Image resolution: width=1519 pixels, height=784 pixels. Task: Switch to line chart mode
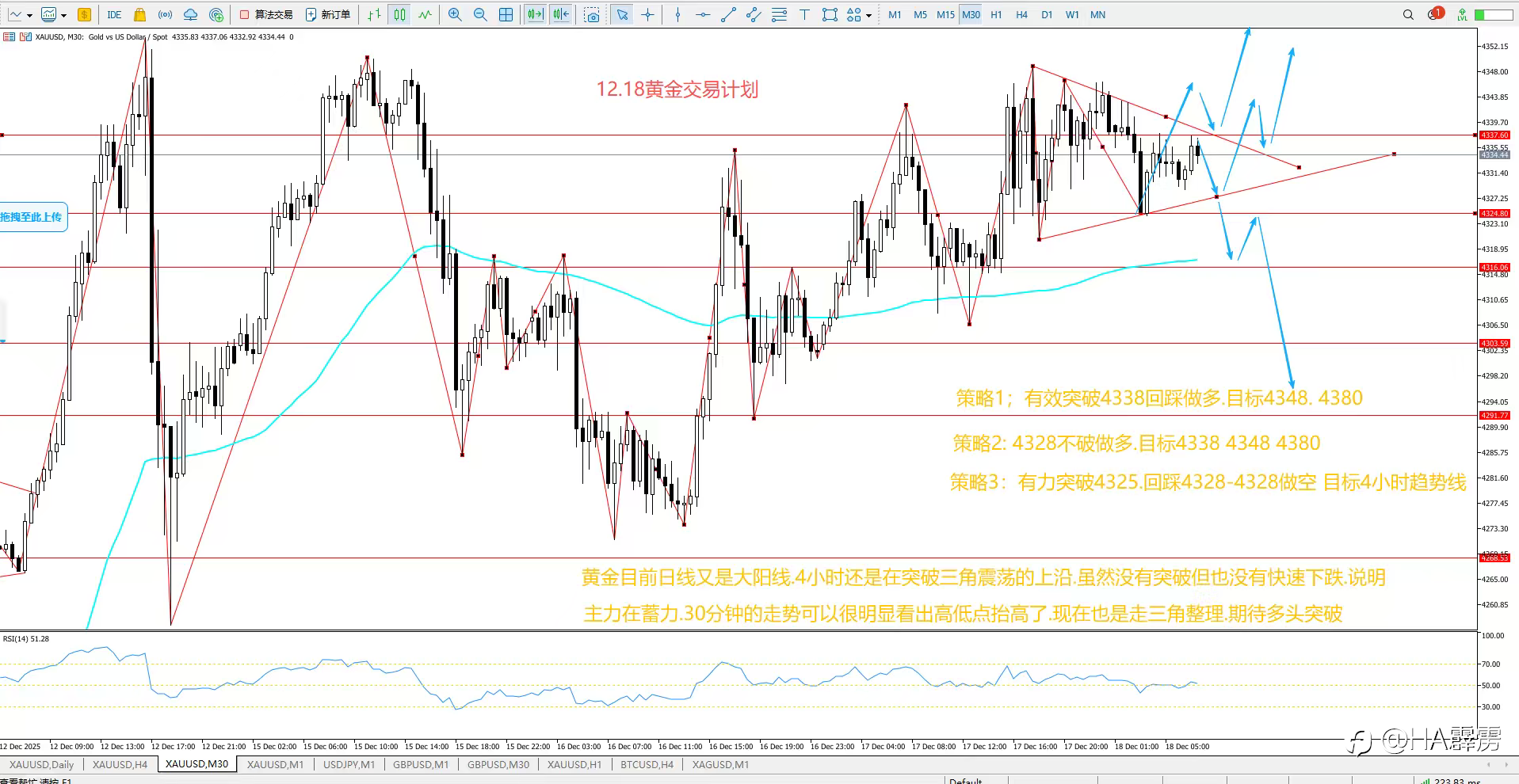coord(426,14)
